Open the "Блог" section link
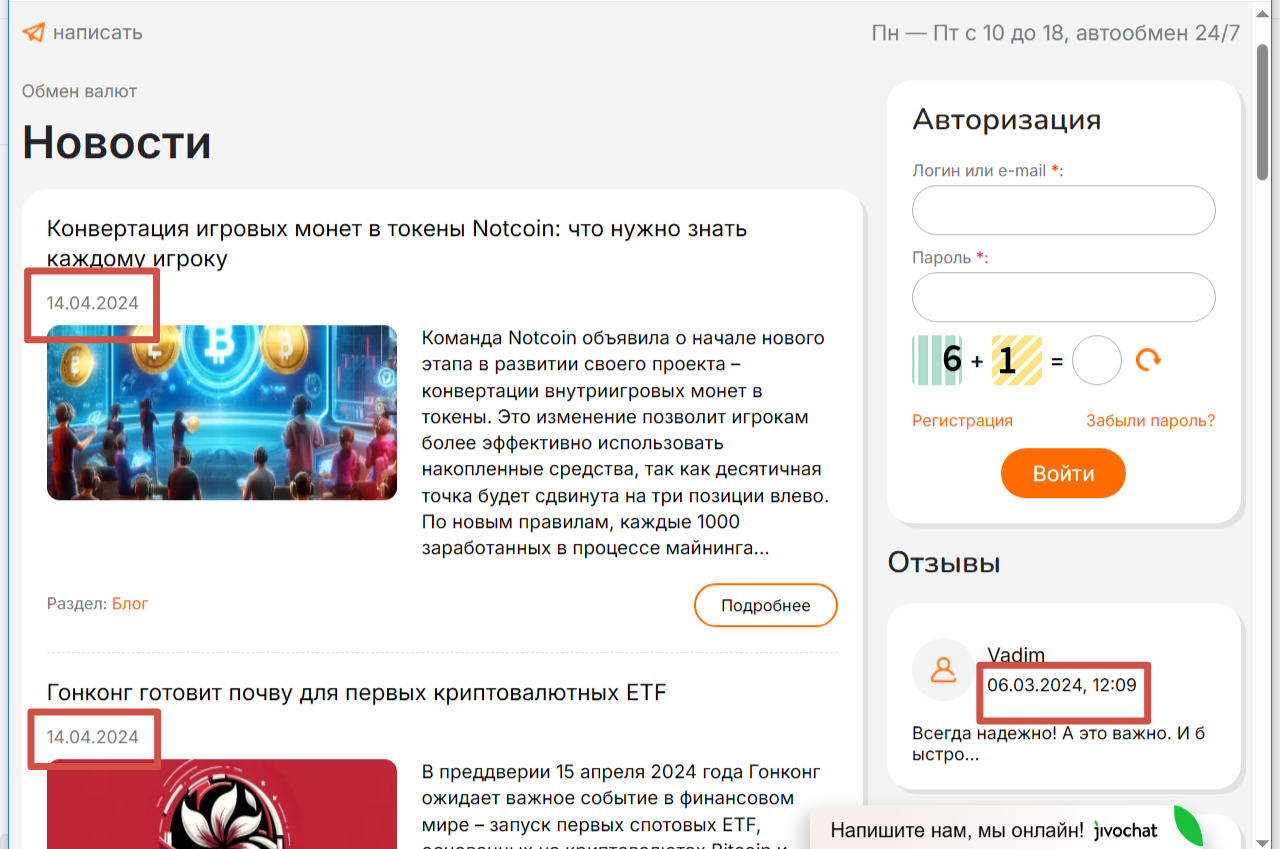The width and height of the screenshot is (1280, 849). (x=130, y=604)
